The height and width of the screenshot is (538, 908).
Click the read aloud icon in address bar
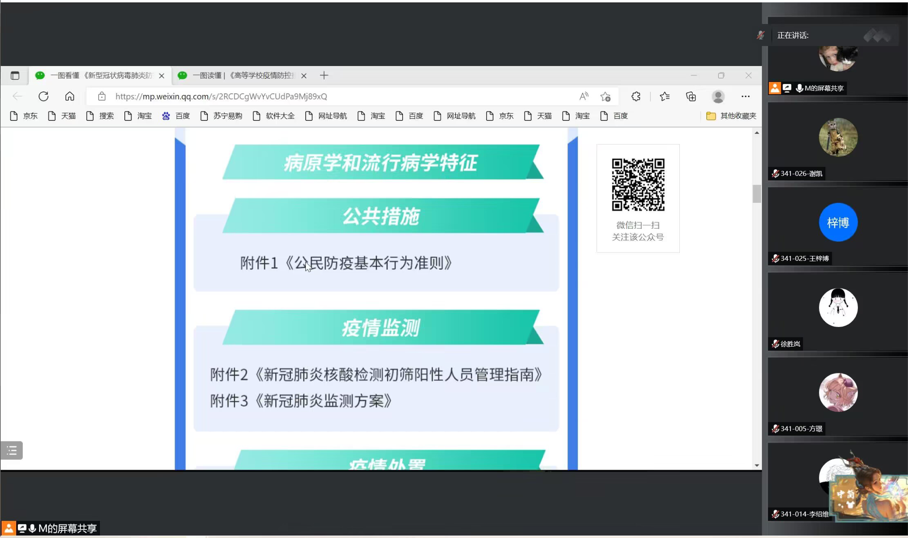click(x=584, y=97)
